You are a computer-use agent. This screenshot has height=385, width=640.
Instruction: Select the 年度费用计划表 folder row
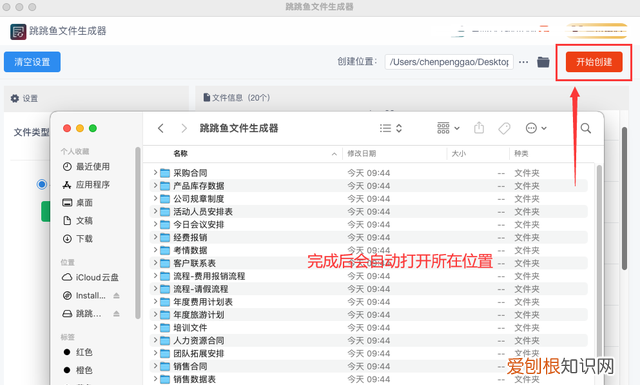click(x=369, y=302)
